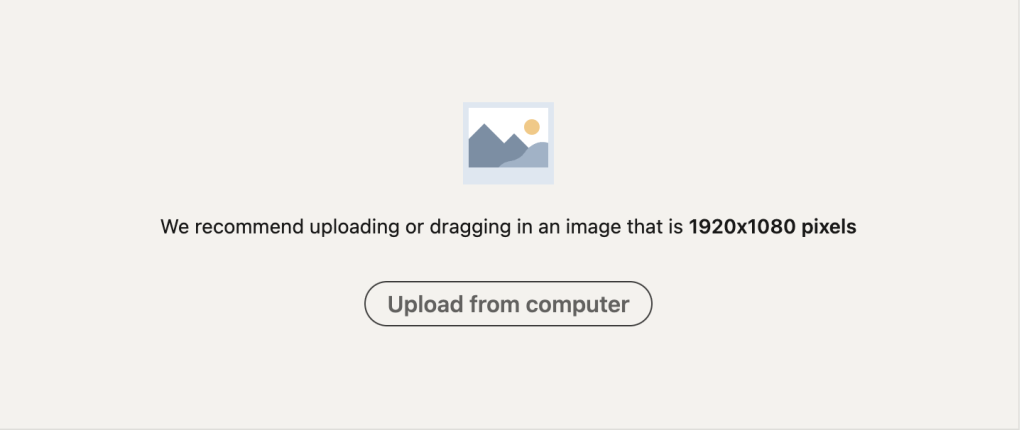Click the image placeholder icon
Image resolution: width=1024 pixels, height=430 pixels.
(x=508, y=143)
